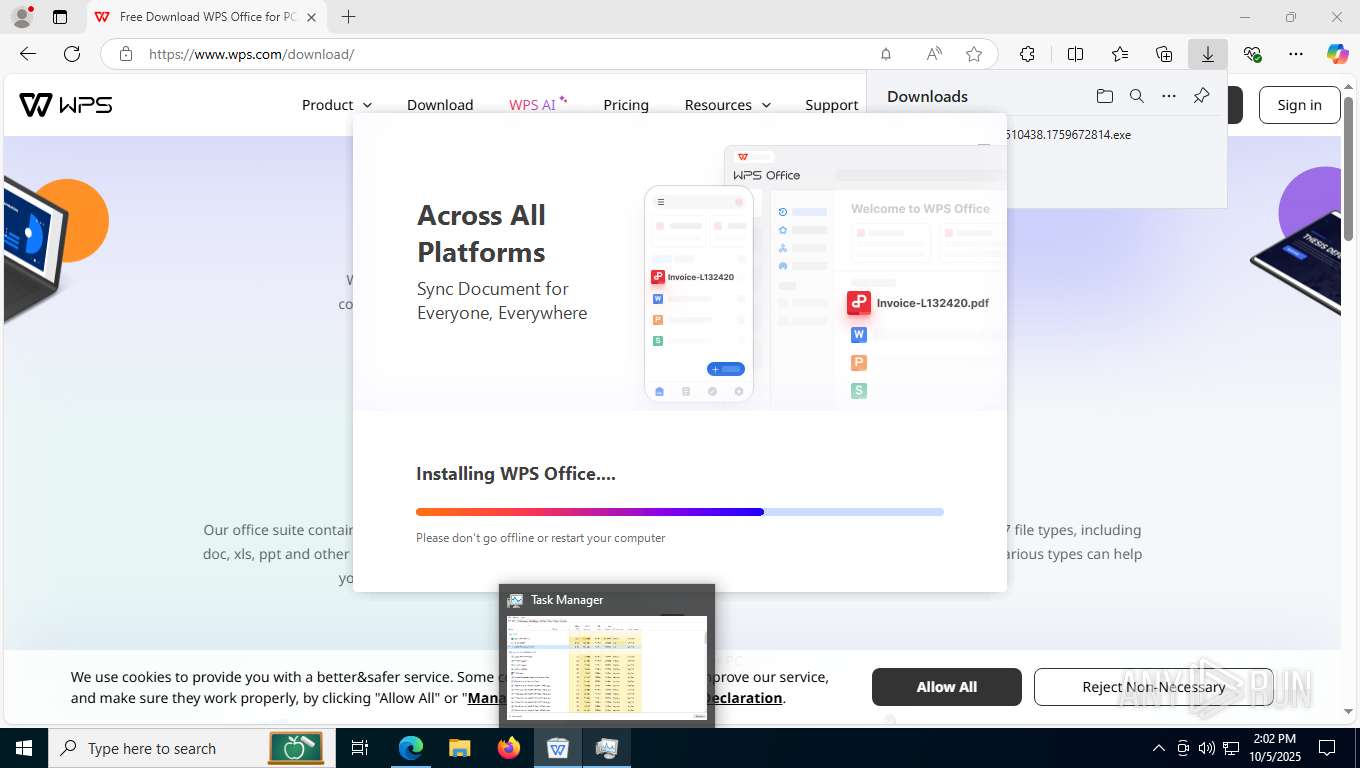Open the Support nav item
This screenshot has width=1360, height=768.
[832, 105]
